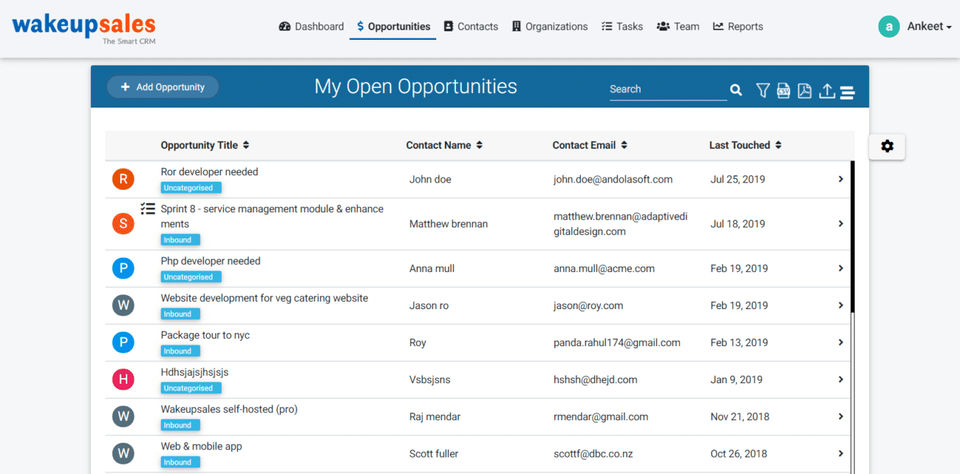Go to the Contacts tab
Image resolution: width=960 pixels, height=474 pixels.
coord(471,26)
